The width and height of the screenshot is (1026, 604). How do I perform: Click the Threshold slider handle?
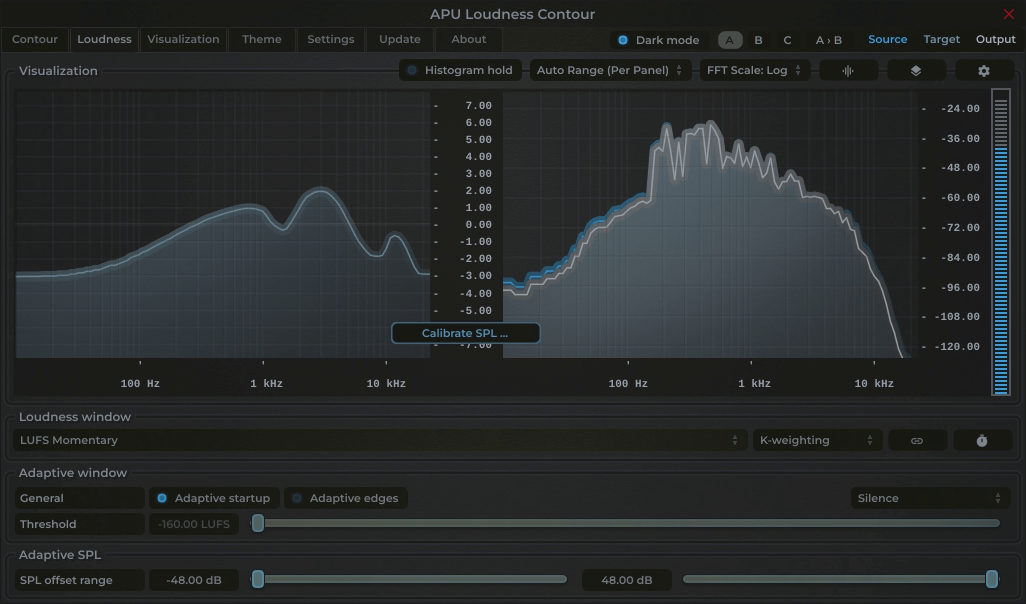click(258, 523)
